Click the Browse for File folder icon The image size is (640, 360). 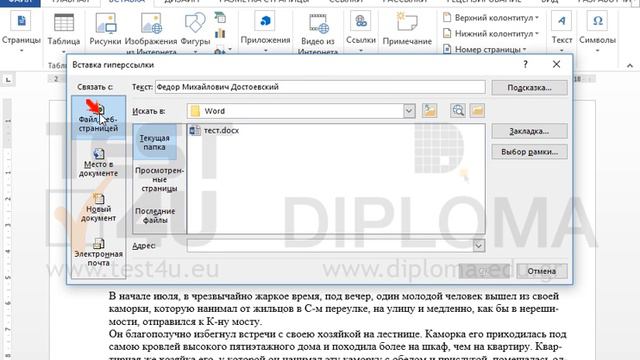[477, 111]
